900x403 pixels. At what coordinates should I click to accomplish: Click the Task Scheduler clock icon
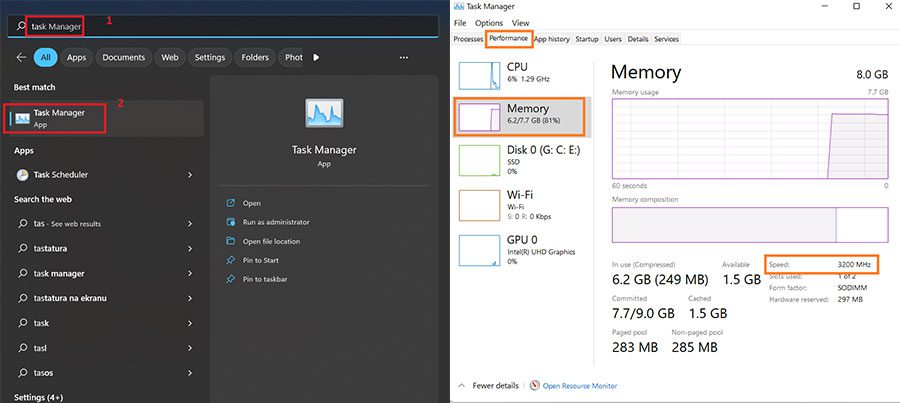pos(22,175)
